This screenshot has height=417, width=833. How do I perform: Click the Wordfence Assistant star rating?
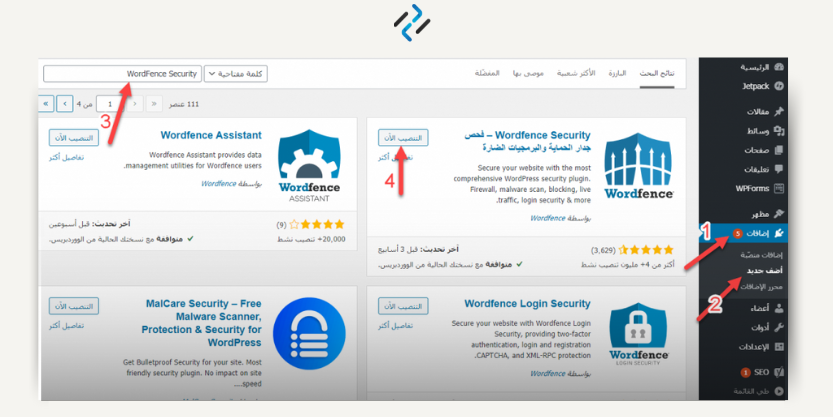[317, 225]
